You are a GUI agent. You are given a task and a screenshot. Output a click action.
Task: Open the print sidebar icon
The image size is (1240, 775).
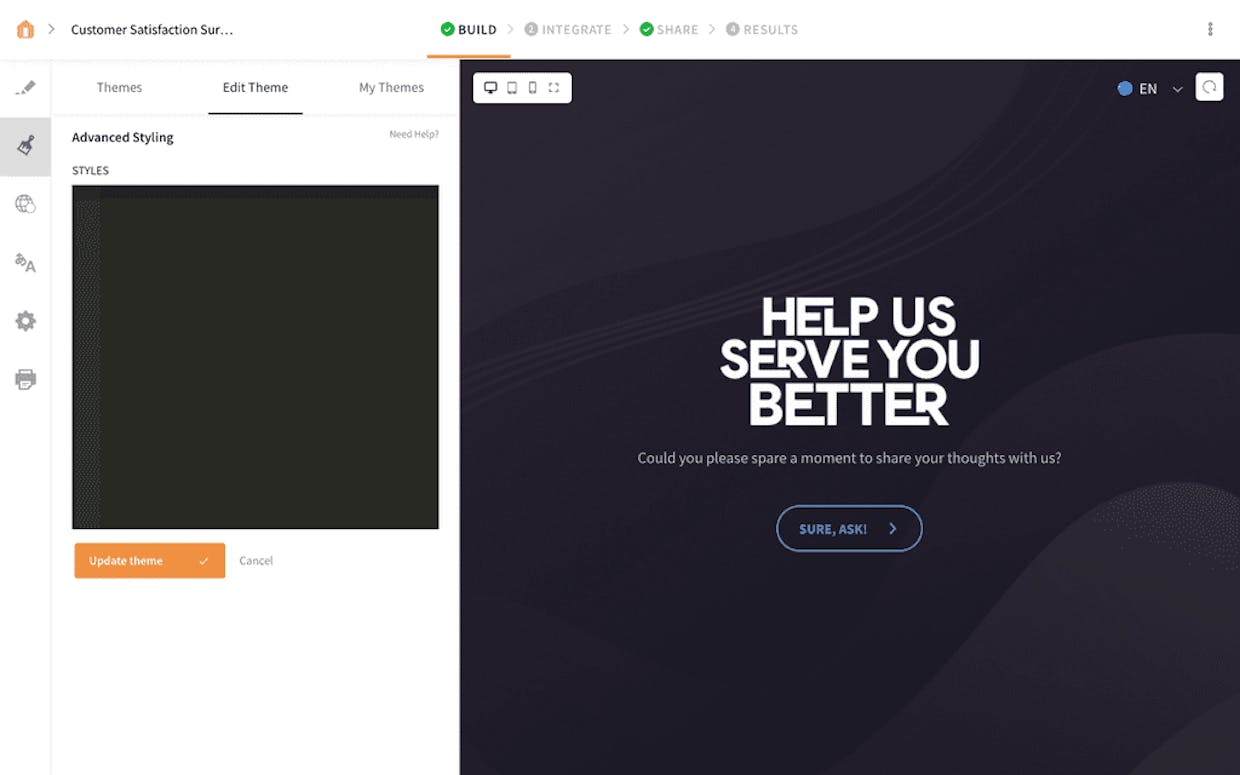point(25,379)
